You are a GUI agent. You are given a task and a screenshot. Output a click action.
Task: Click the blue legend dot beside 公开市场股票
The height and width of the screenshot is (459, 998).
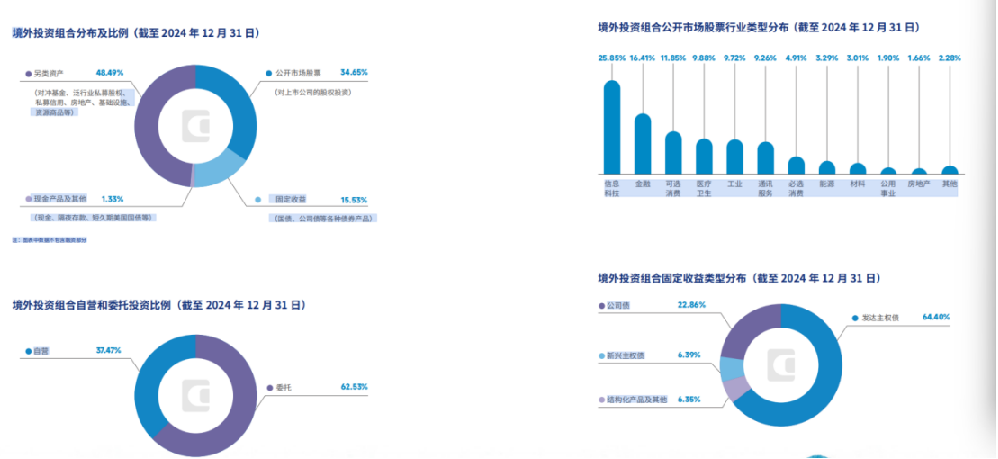[268, 74]
